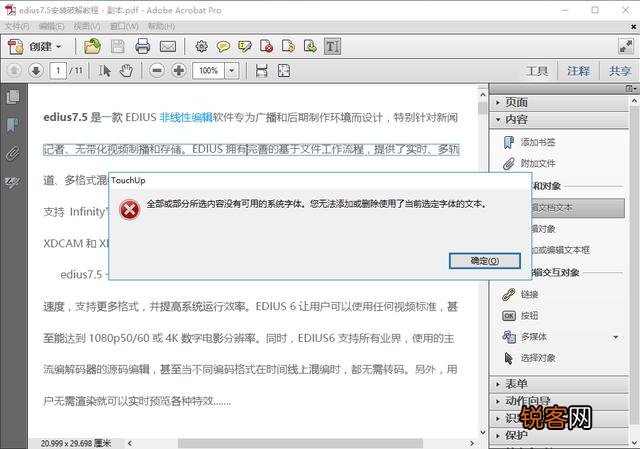Print the document with printer icon
Image resolution: width=640 pixels, height=449 pixels.
142,47
